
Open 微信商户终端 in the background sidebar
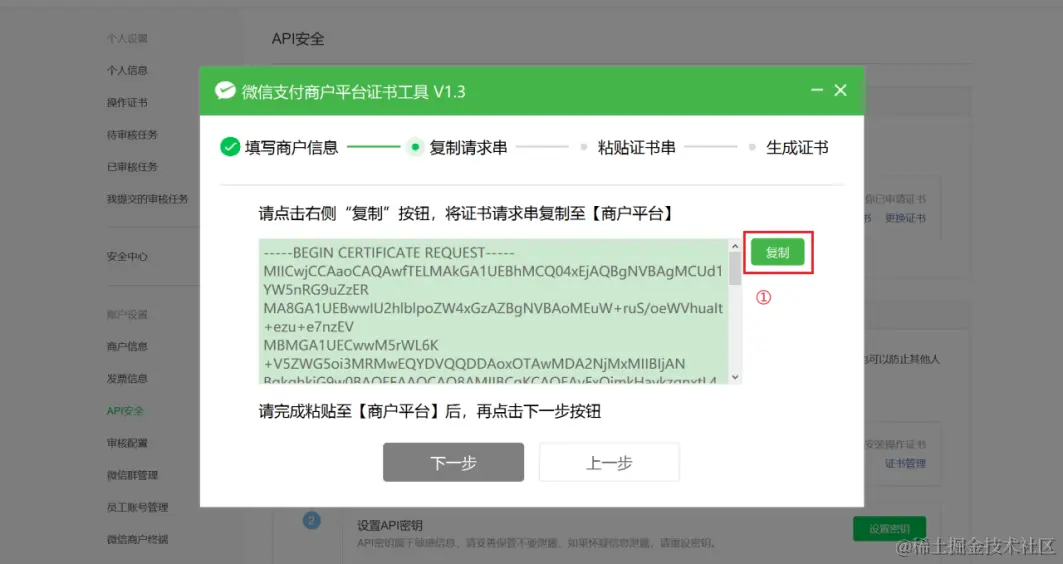point(137,539)
